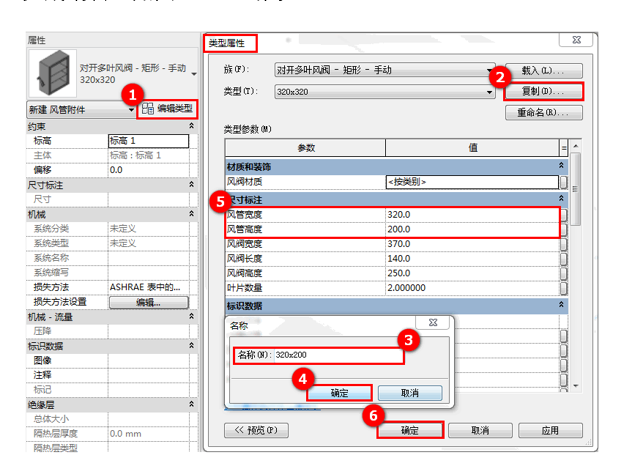Click 确定 in the 名称 dialog

pos(339,393)
